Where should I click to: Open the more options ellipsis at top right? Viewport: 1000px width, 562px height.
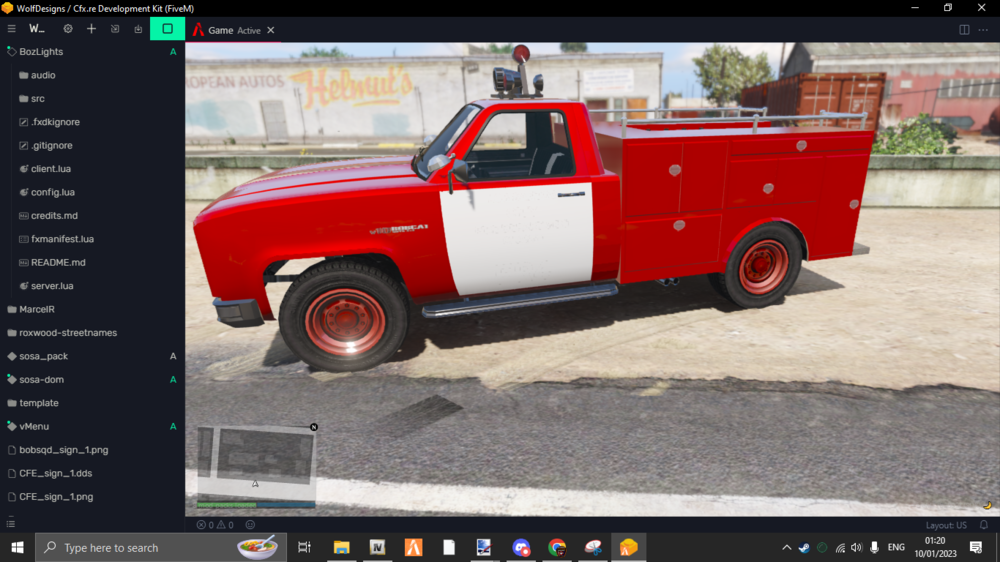point(983,30)
